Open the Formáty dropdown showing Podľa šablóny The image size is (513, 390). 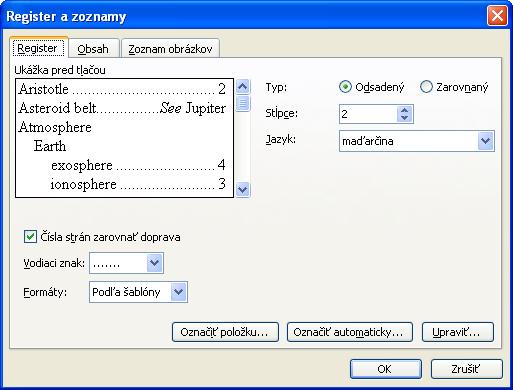click(x=179, y=292)
